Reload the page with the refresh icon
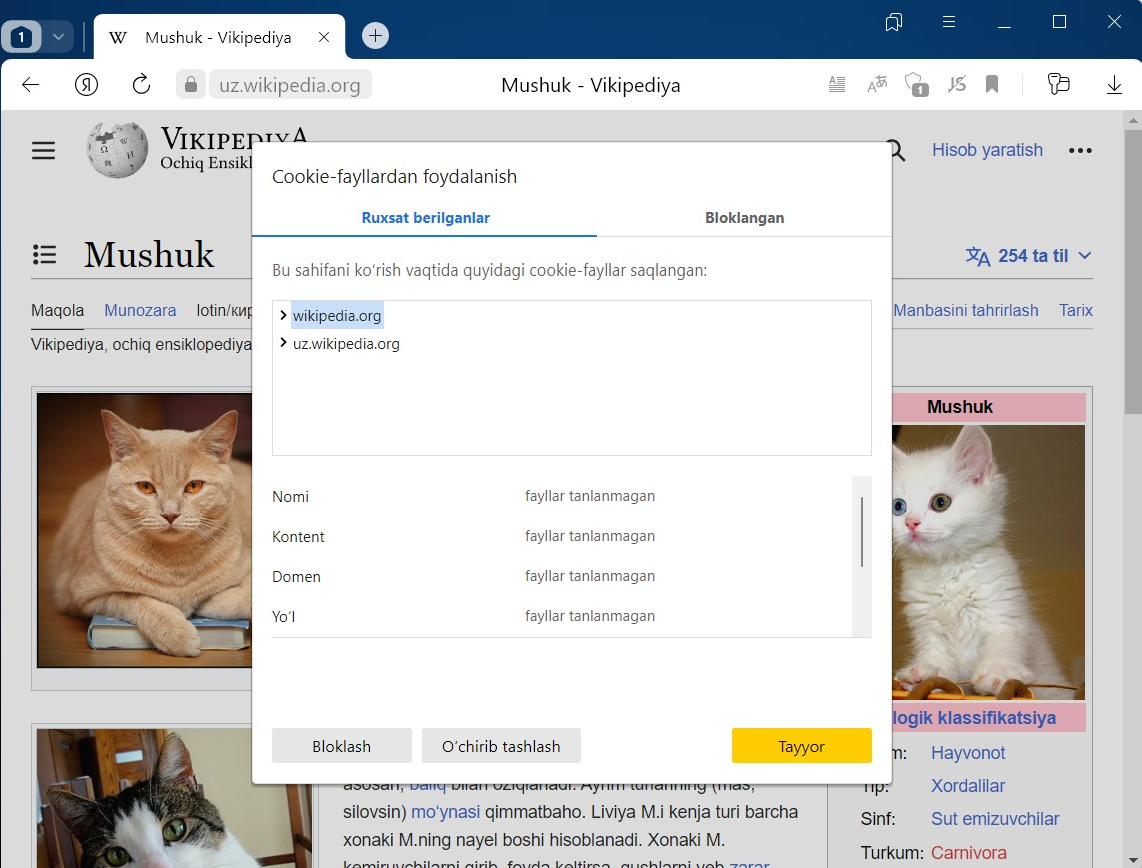 pyautogui.click(x=141, y=85)
